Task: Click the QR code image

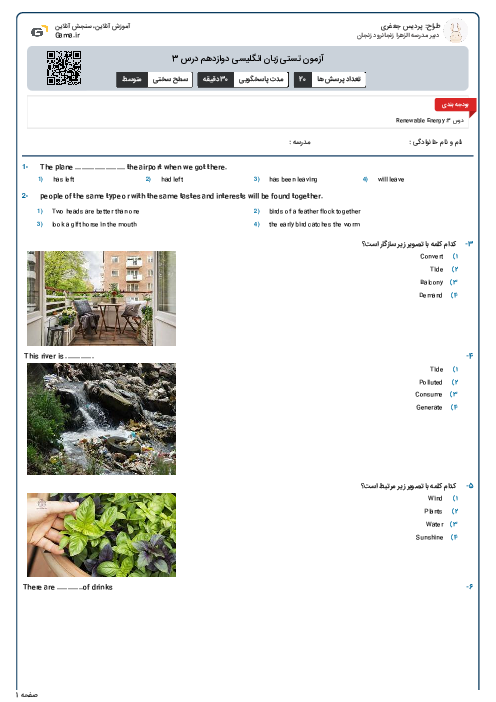Action: (x=64, y=68)
